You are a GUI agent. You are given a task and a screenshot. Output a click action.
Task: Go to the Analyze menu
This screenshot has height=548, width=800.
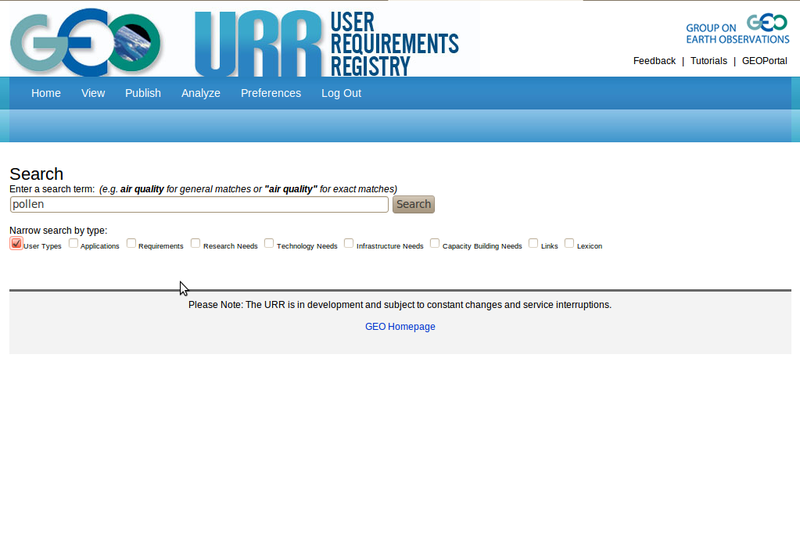tap(201, 93)
